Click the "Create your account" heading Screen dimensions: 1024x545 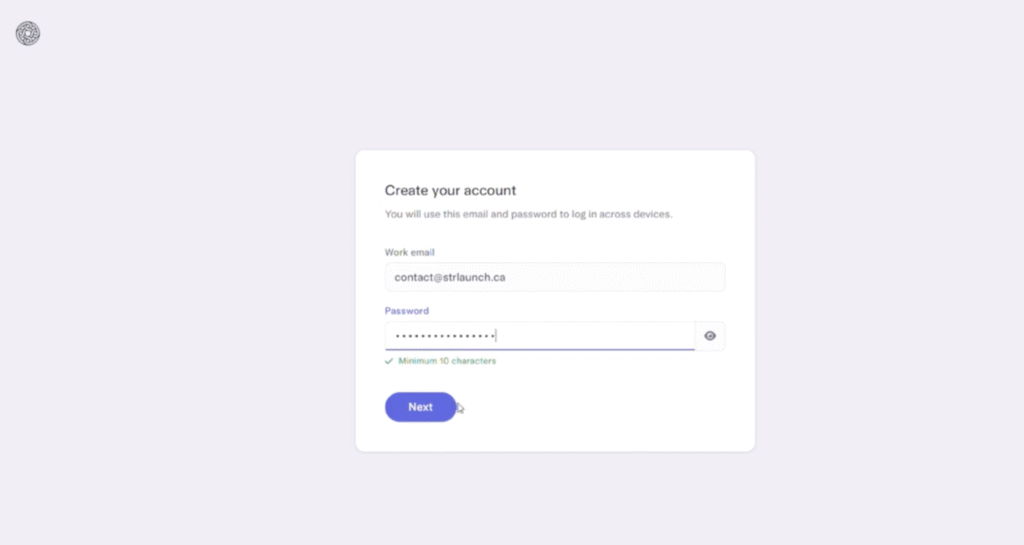tap(450, 190)
